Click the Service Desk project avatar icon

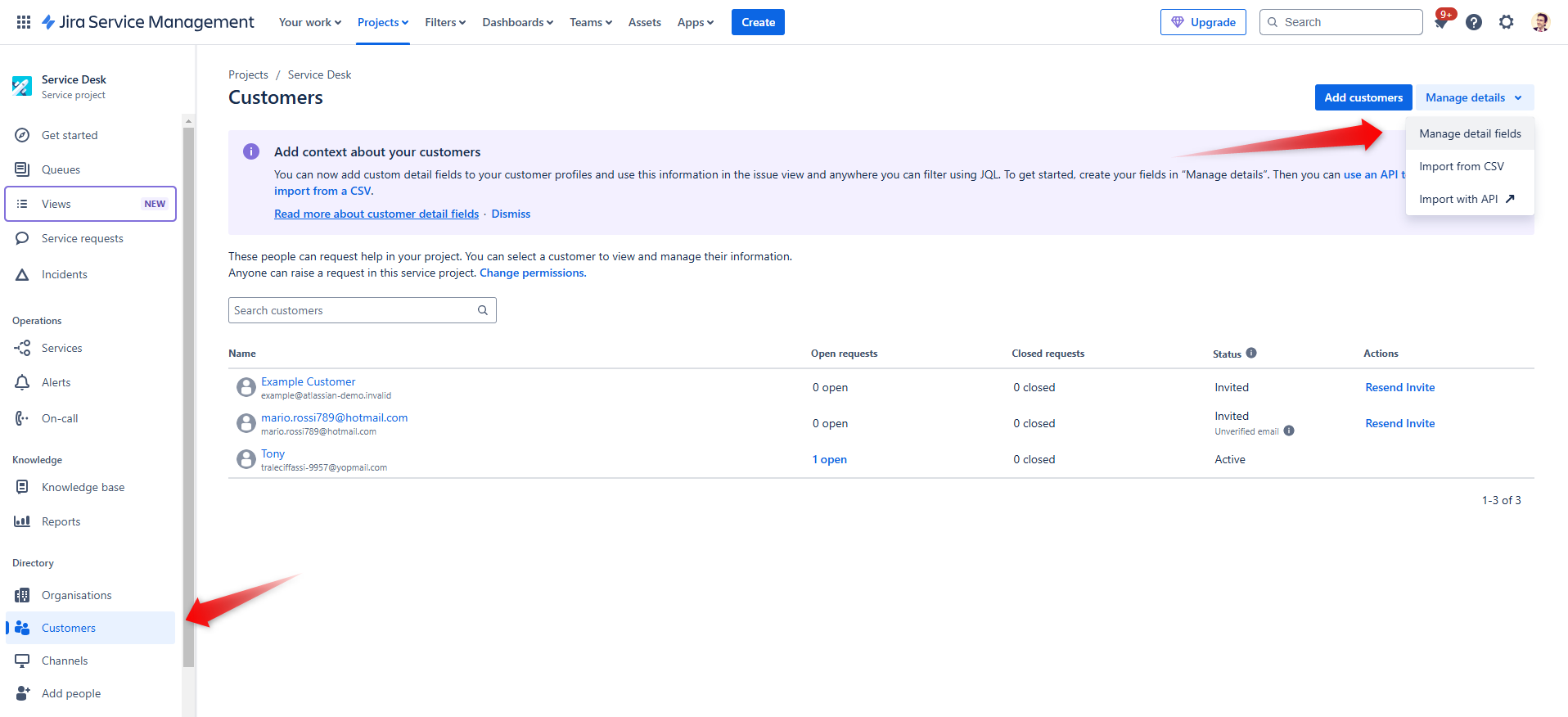[22, 86]
